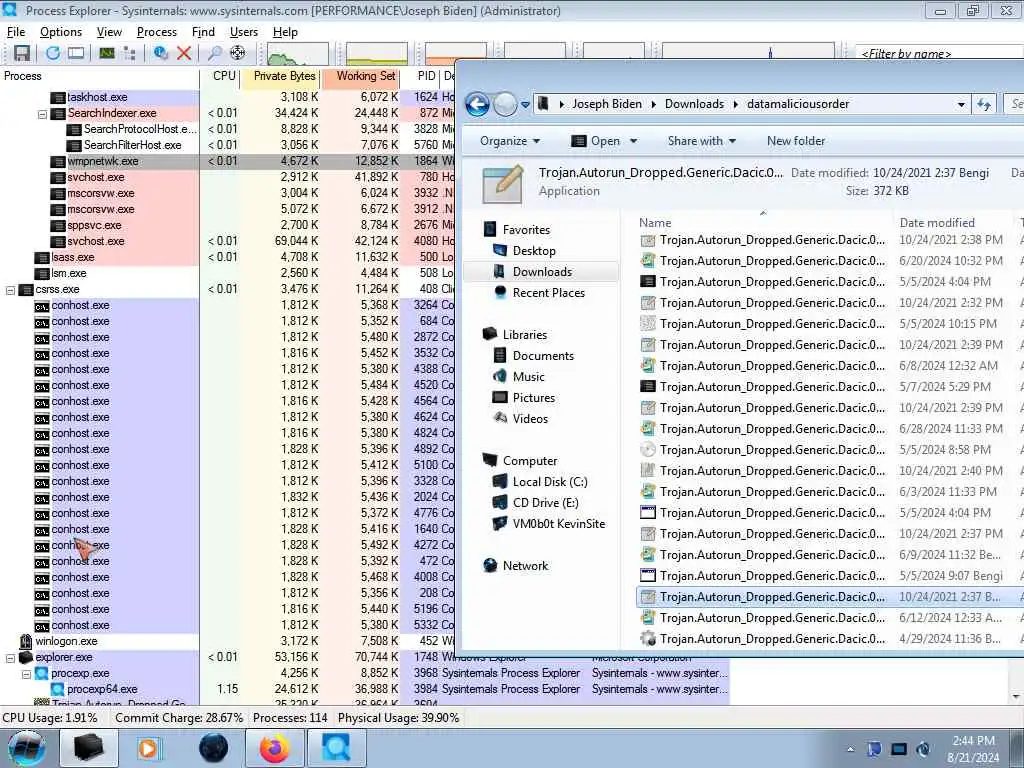Click the dropdown arrow next to Open
Viewport: 1024px width, 768px height.
pos(633,141)
